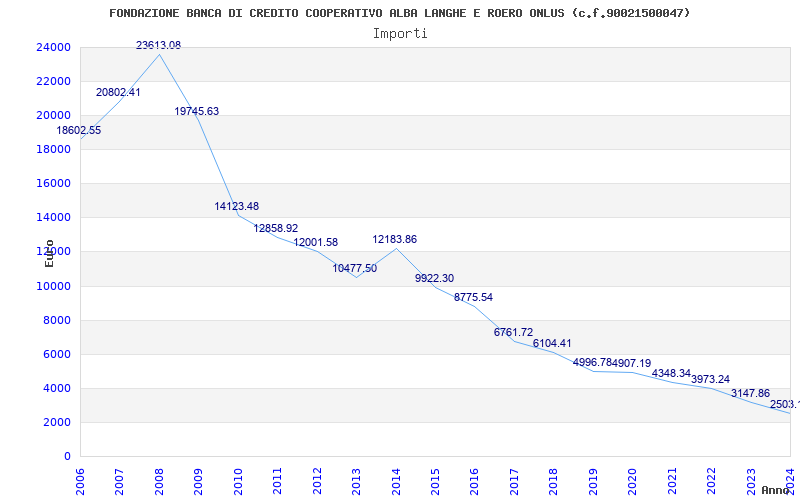Select data label 10477.50
This screenshot has height=500, width=800.
(355, 268)
